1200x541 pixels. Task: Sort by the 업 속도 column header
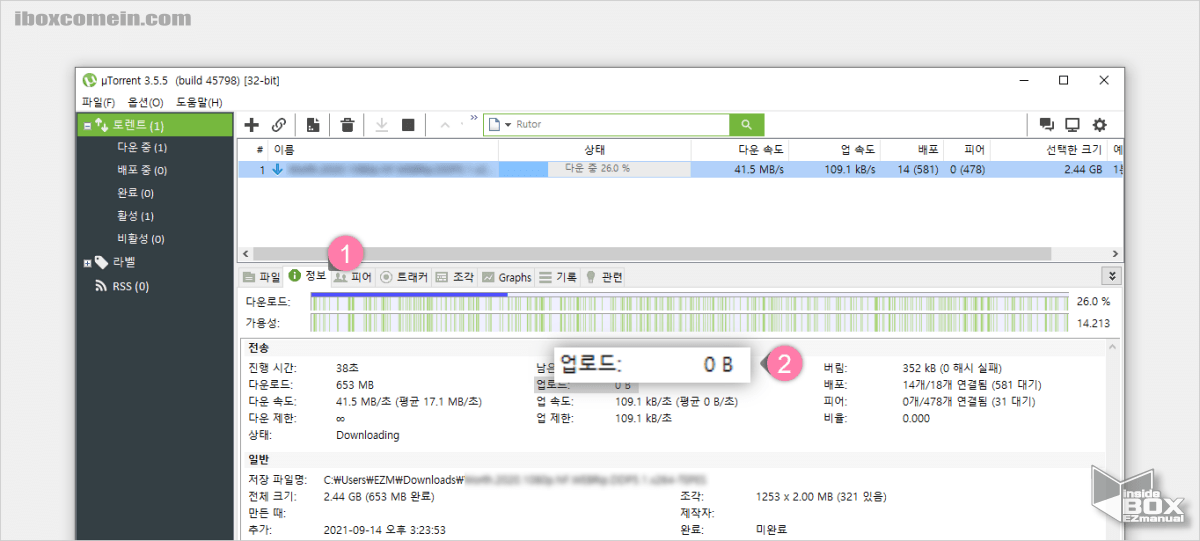tap(835, 149)
